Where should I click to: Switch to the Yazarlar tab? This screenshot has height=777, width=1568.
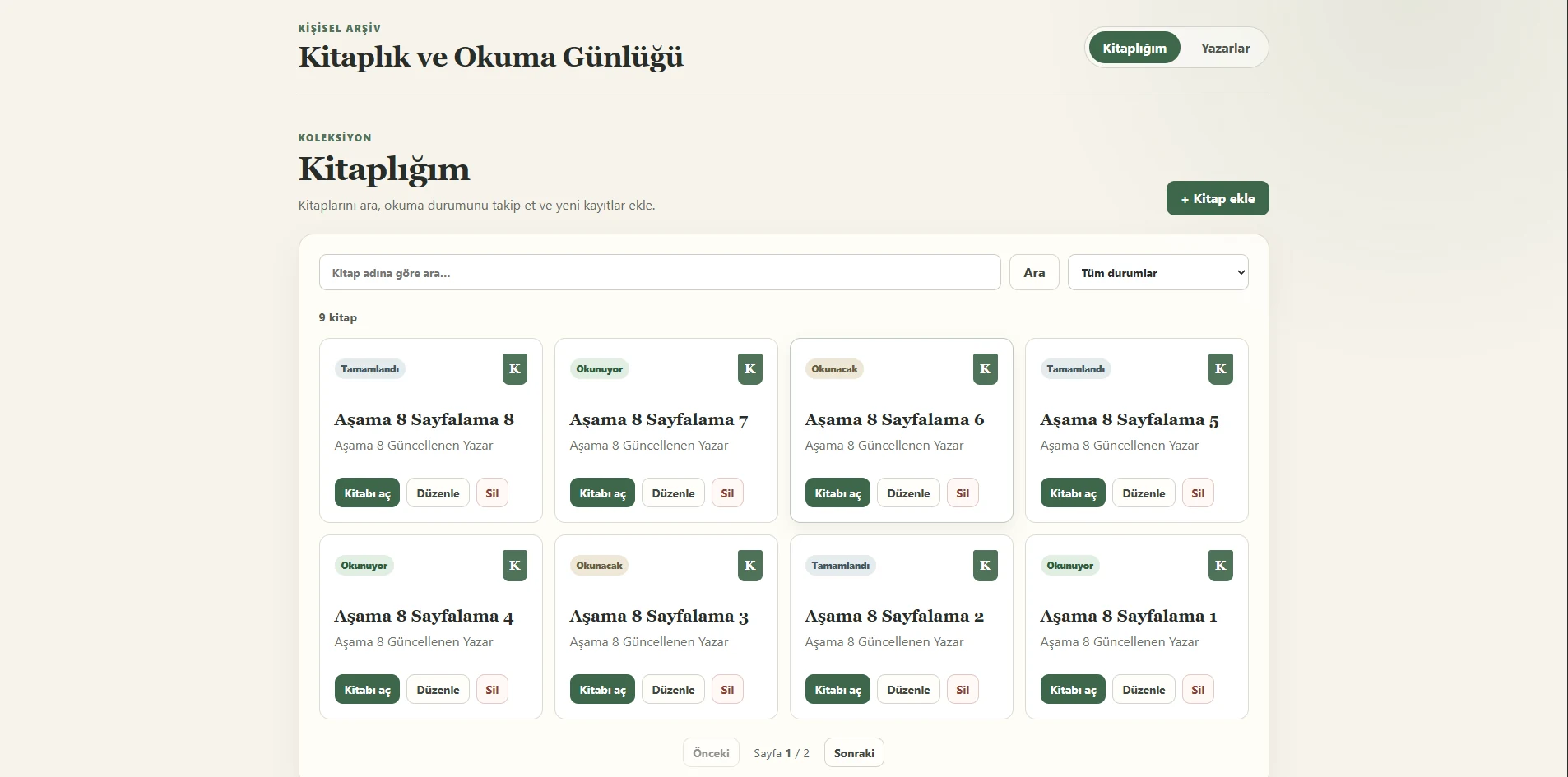[1225, 48]
